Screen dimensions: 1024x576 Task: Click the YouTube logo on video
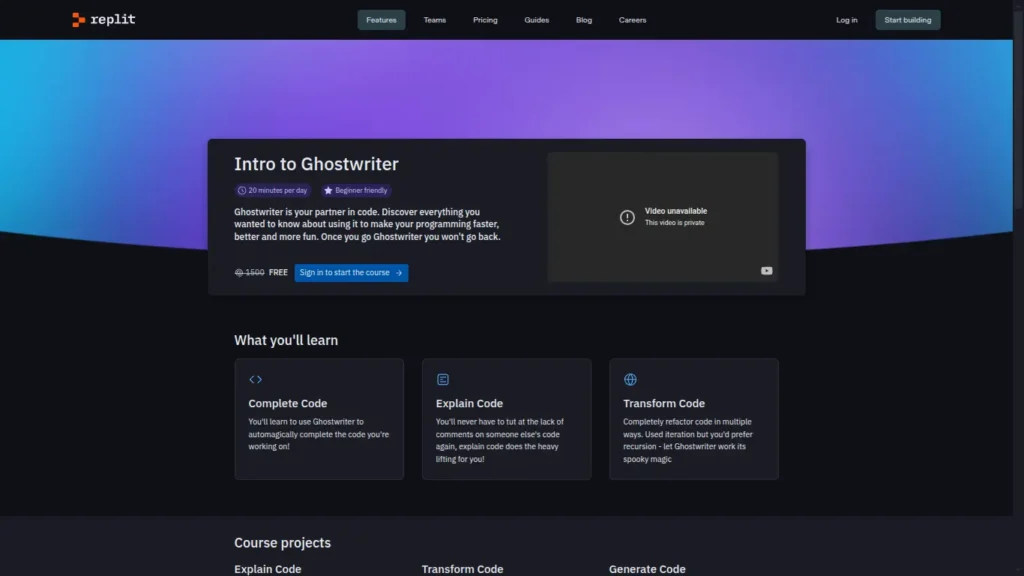[x=766, y=271]
